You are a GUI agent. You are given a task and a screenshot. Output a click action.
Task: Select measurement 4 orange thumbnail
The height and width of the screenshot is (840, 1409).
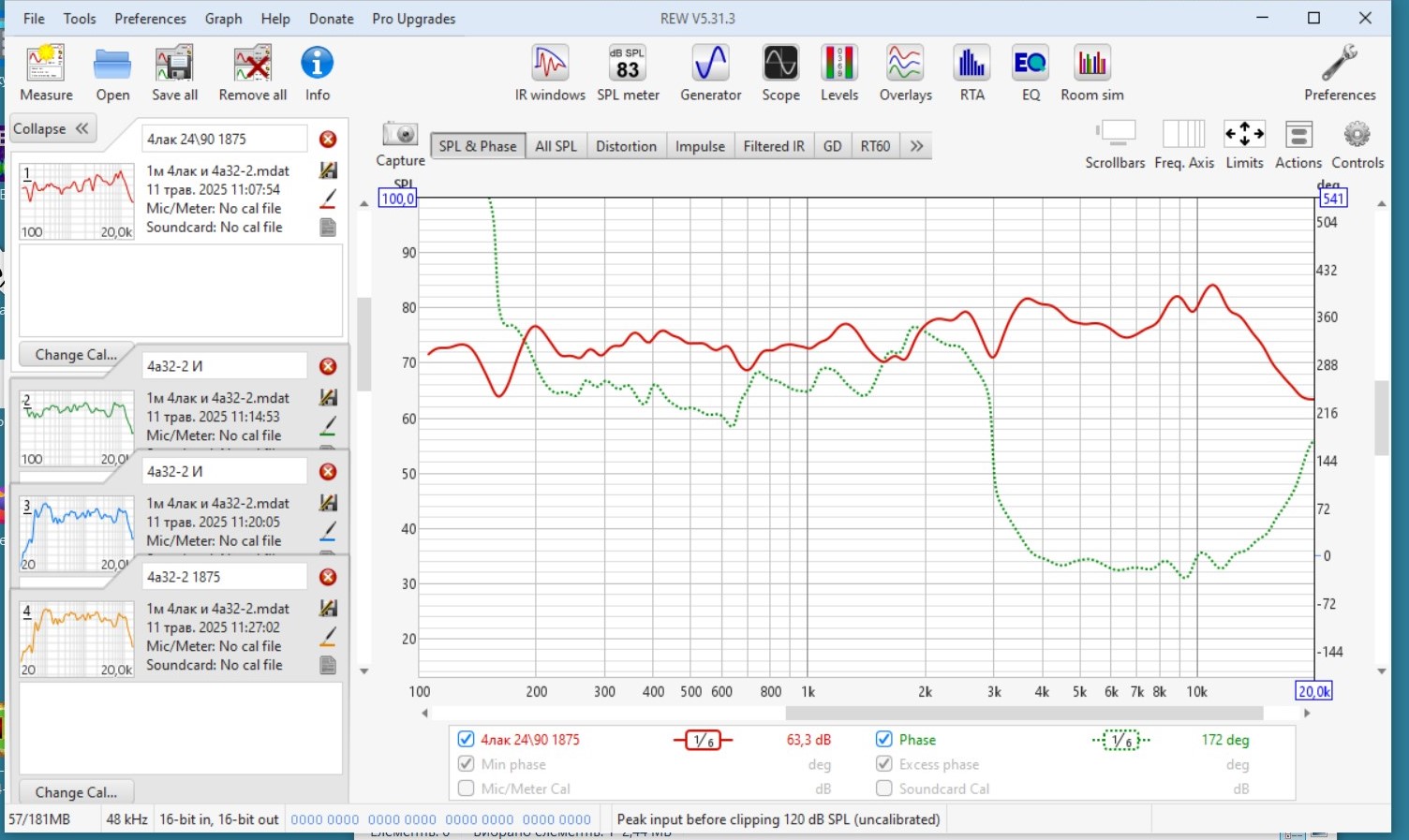tap(77, 640)
